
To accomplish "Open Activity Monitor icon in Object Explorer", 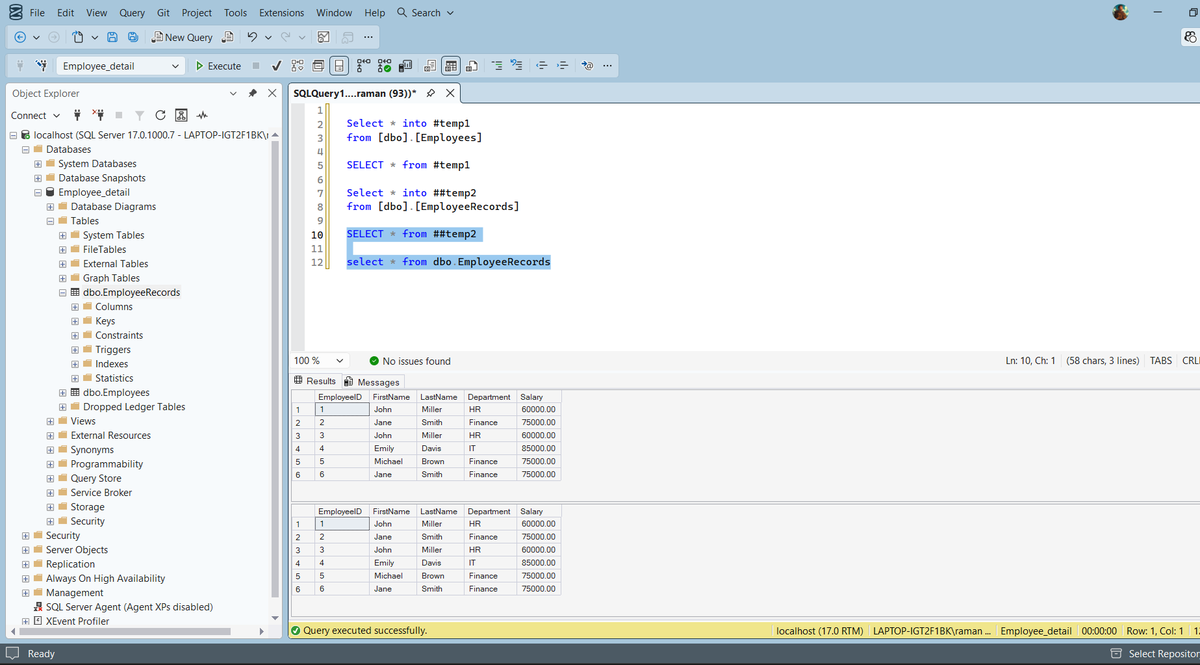I will pos(203,115).
